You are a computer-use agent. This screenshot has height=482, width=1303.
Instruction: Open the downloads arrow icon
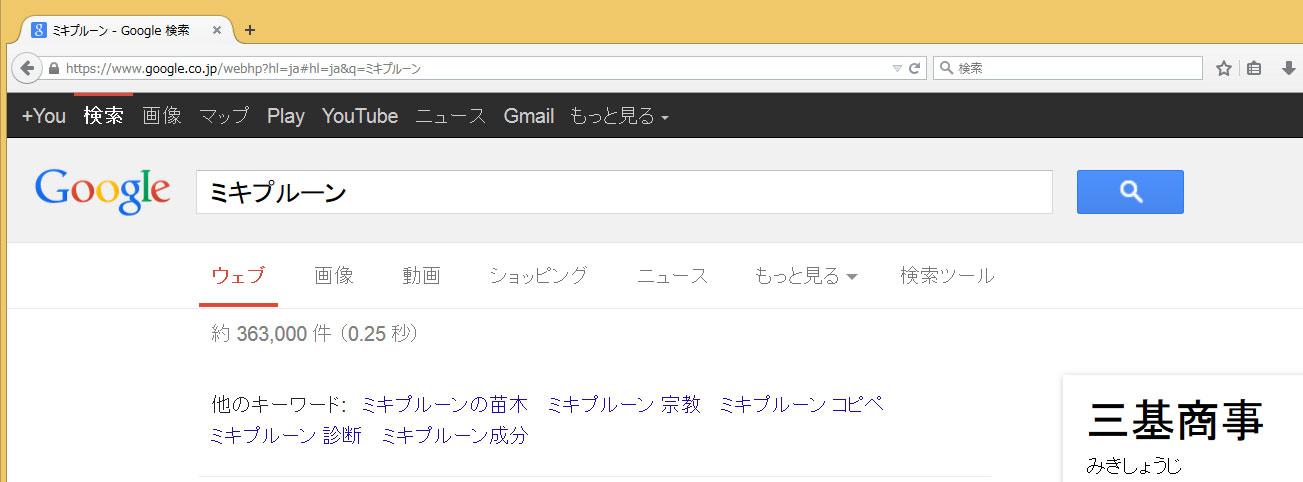point(1288,68)
